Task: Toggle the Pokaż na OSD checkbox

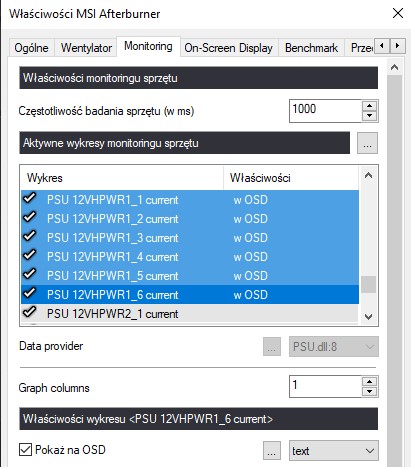Action: (x=25, y=450)
